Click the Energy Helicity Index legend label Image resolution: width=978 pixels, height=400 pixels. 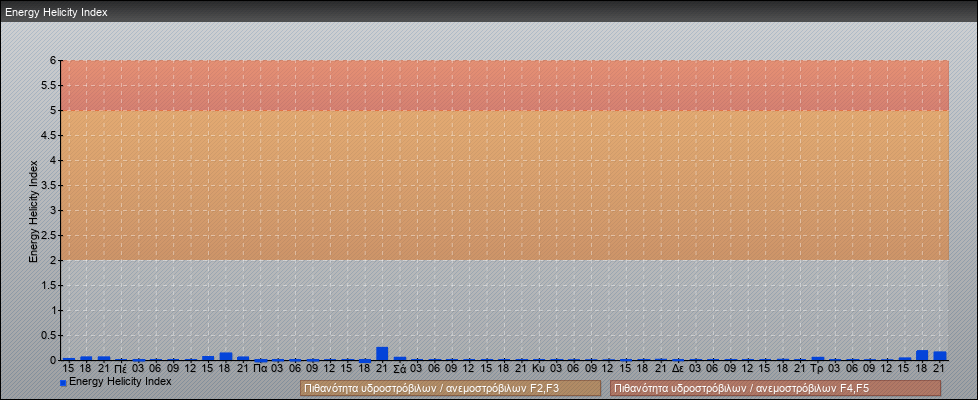tap(120, 381)
